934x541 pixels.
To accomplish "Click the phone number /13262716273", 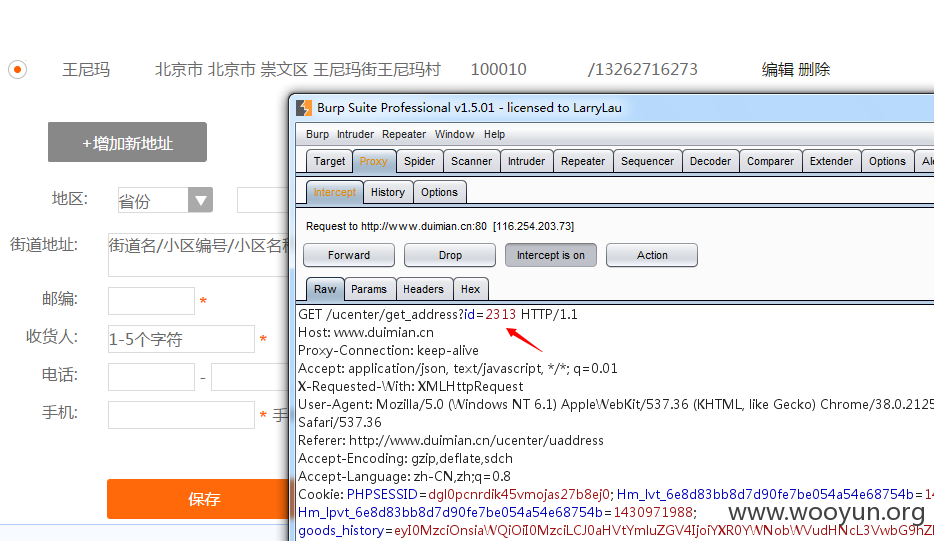I will point(643,70).
